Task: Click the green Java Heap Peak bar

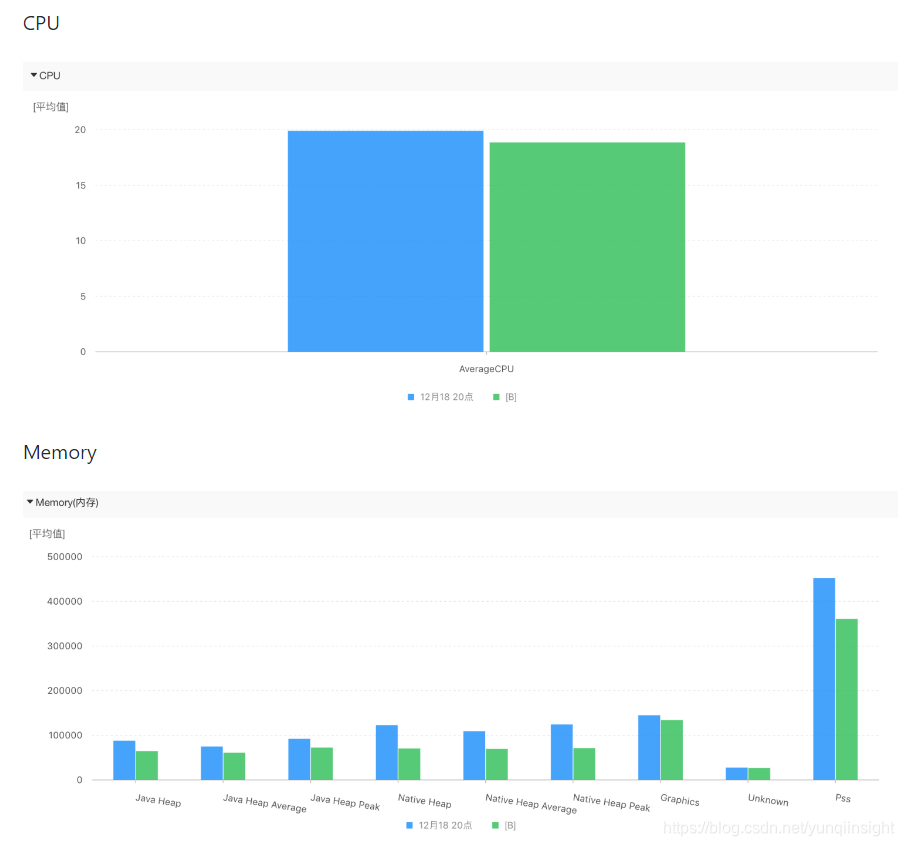Action: 322,764
